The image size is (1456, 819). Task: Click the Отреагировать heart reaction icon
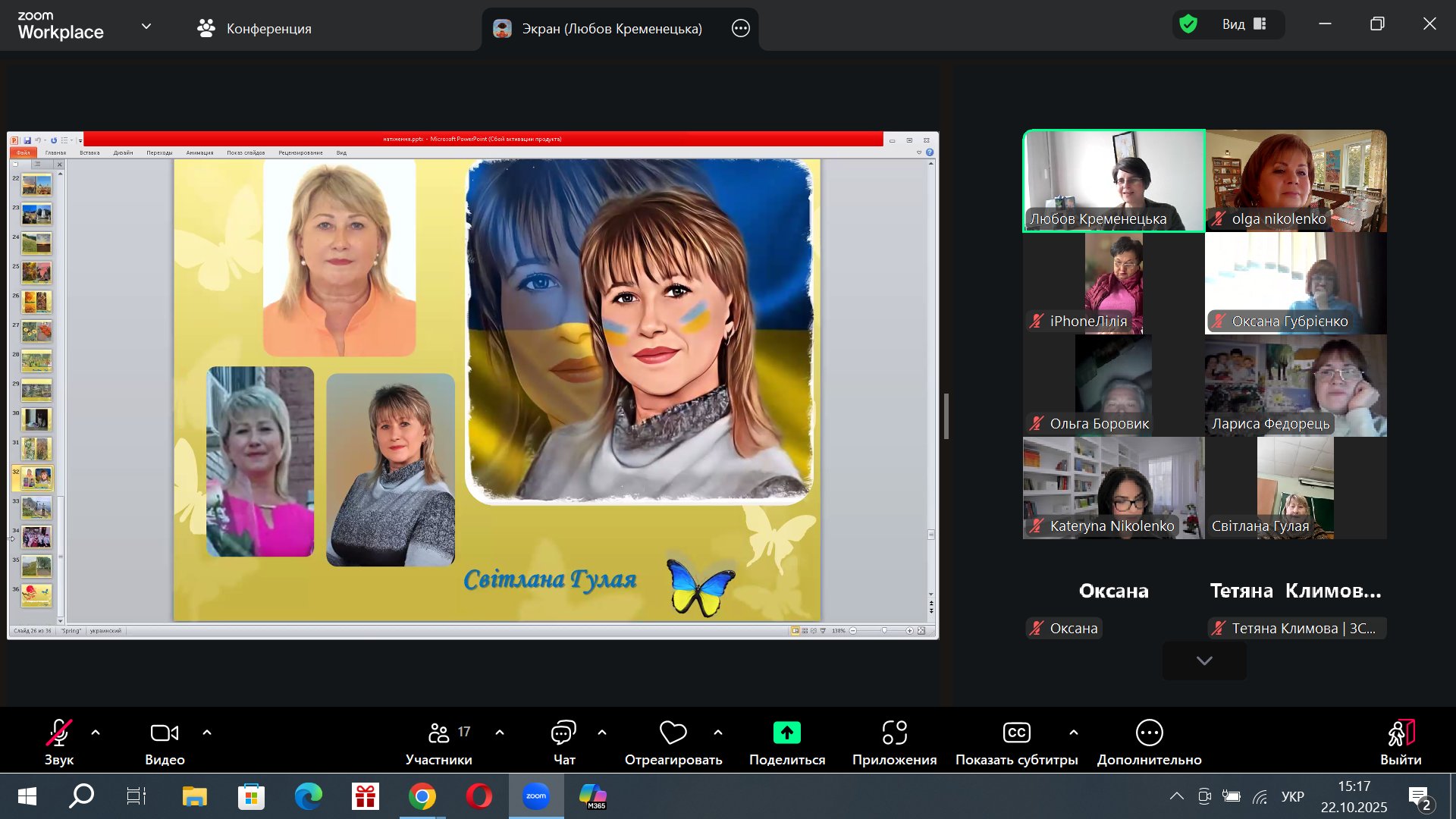point(673,733)
